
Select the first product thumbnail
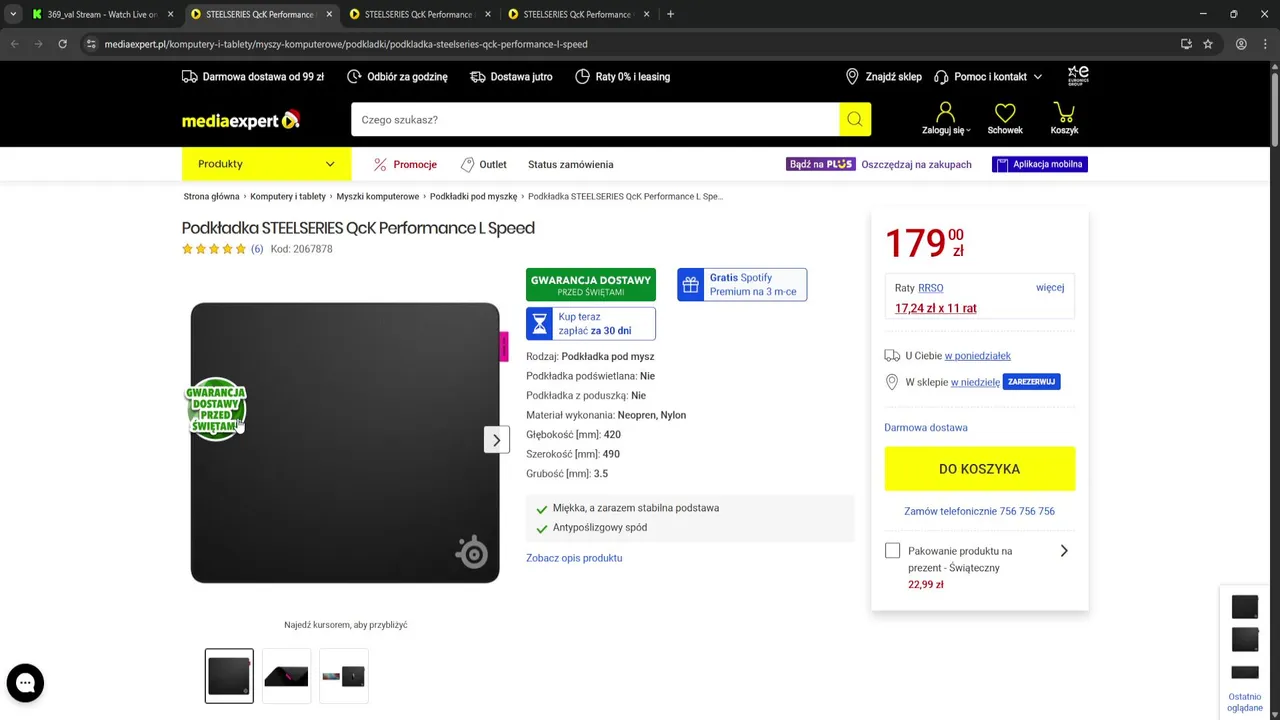[x=229, y=675]
